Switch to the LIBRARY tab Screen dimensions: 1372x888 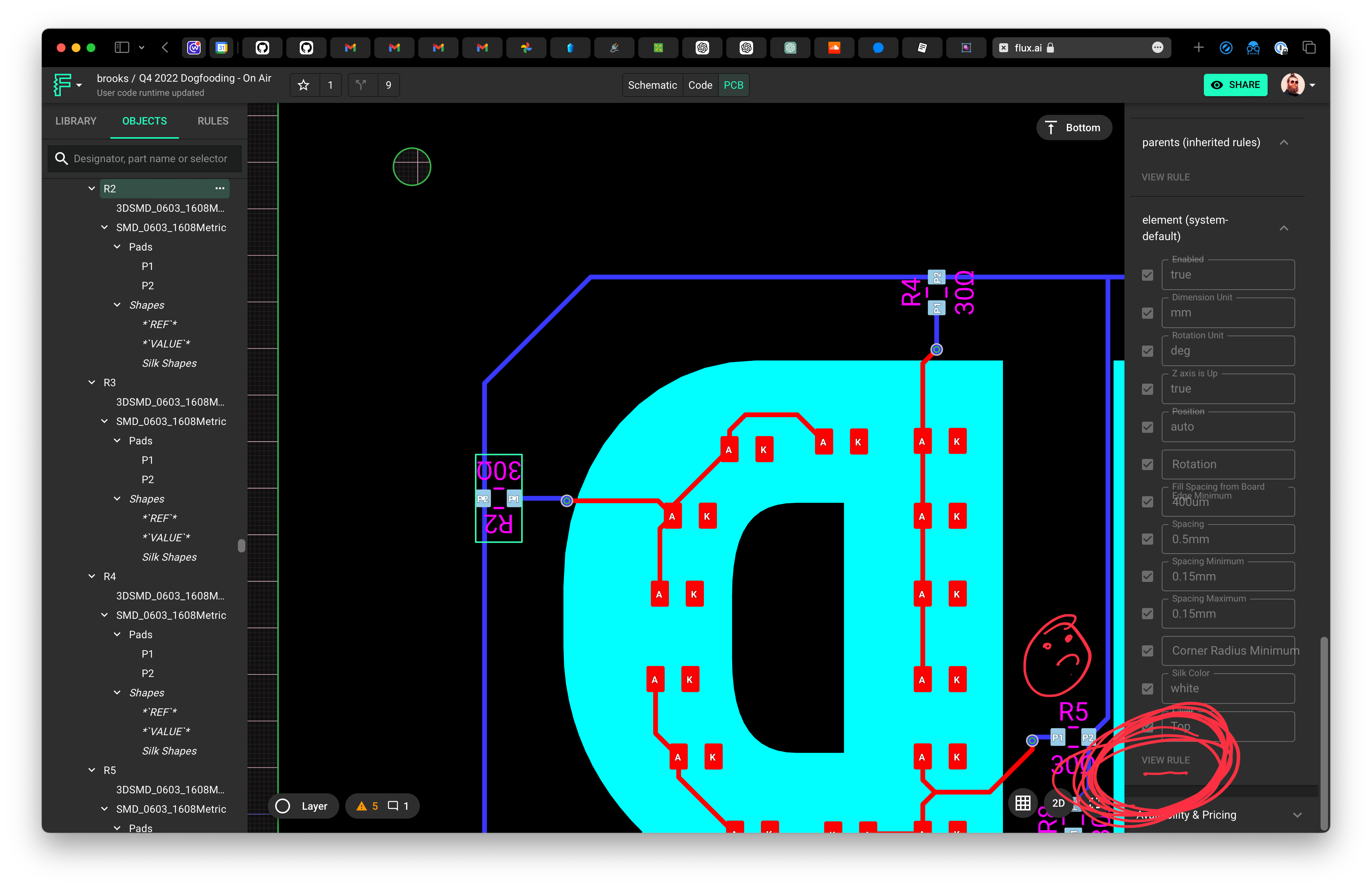pos(76,121)
